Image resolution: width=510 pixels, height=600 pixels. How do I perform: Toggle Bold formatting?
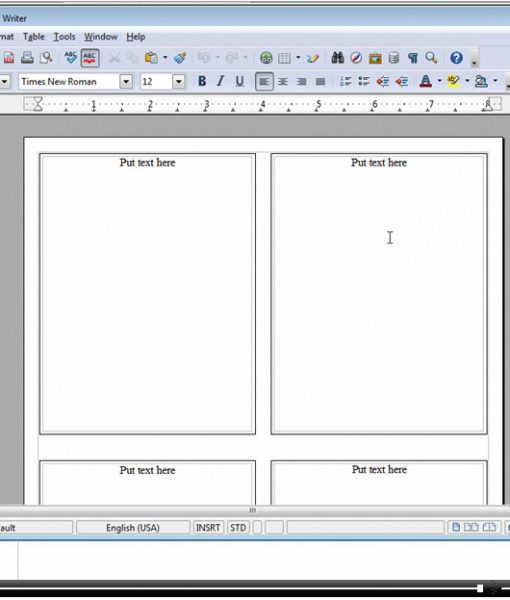pyautogui.click(x=202, y=81)
